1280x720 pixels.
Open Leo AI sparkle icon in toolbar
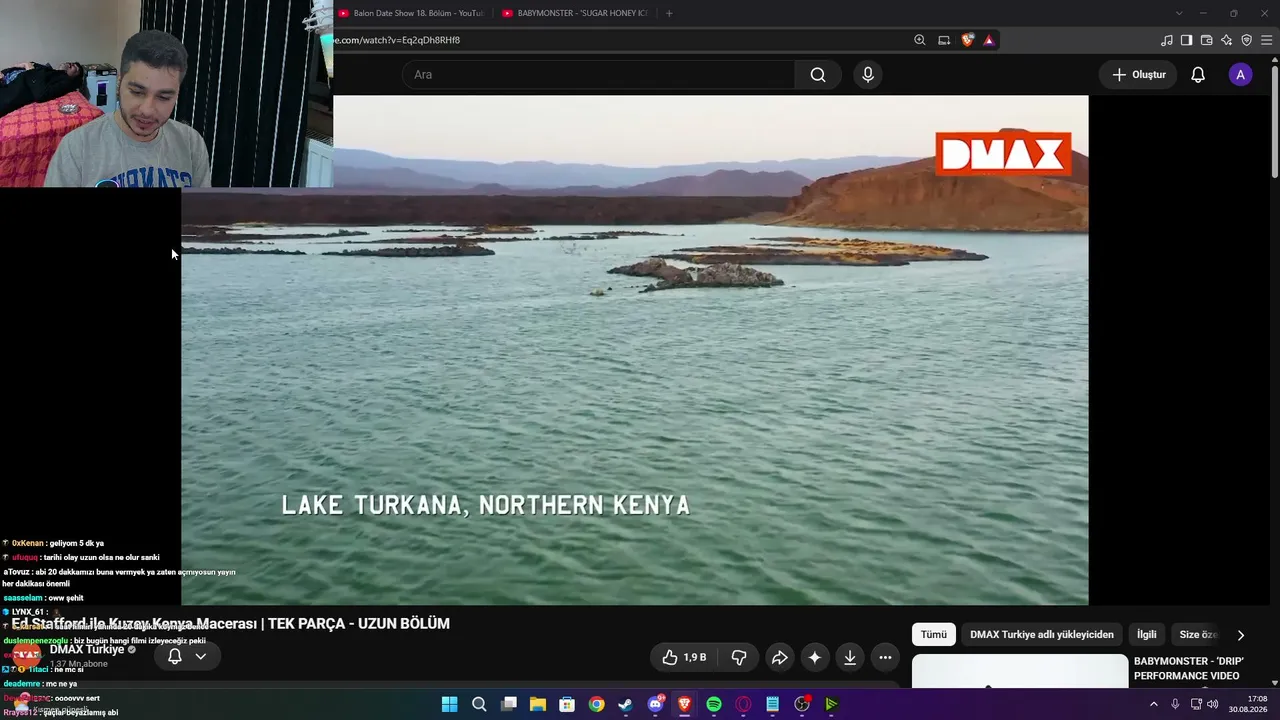1227,40
